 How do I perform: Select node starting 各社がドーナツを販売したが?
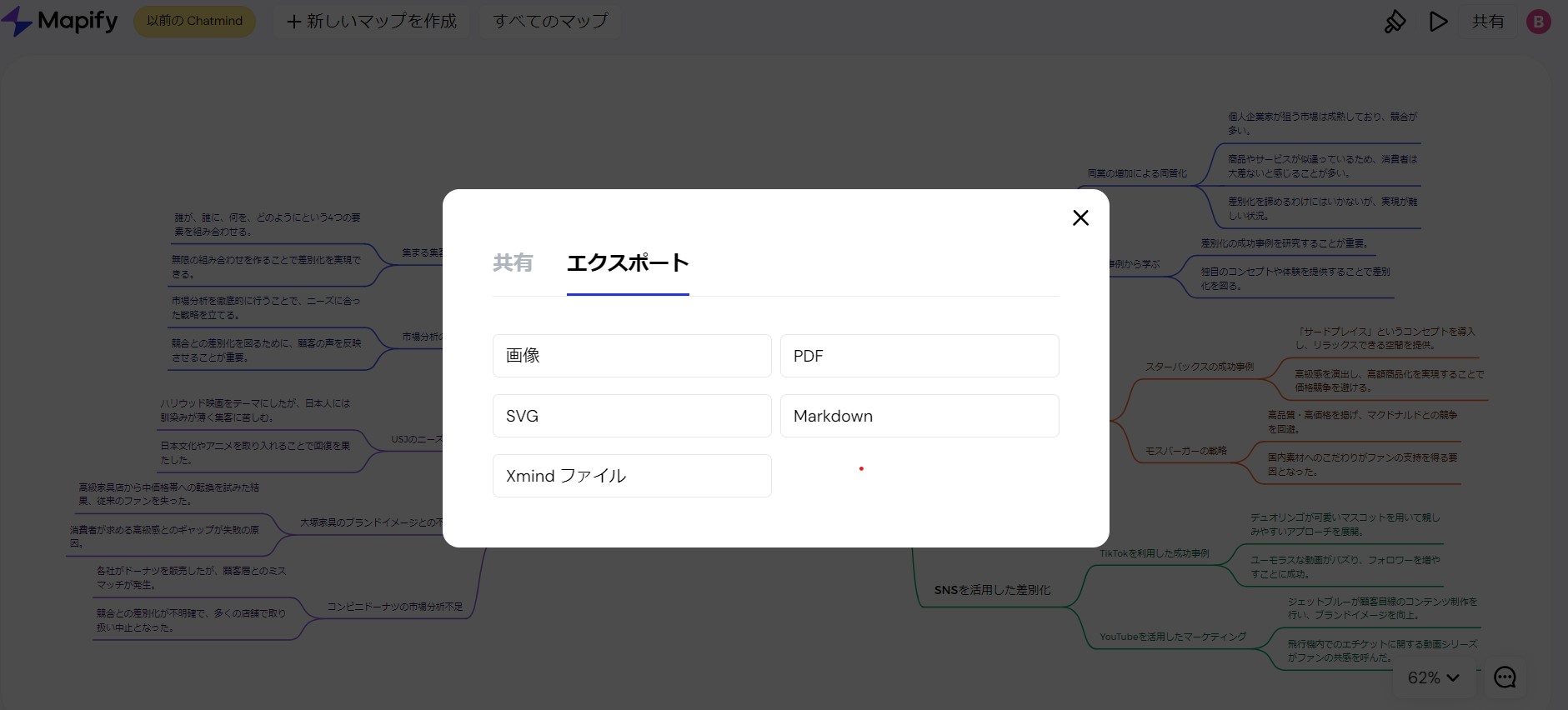(191, 577)
